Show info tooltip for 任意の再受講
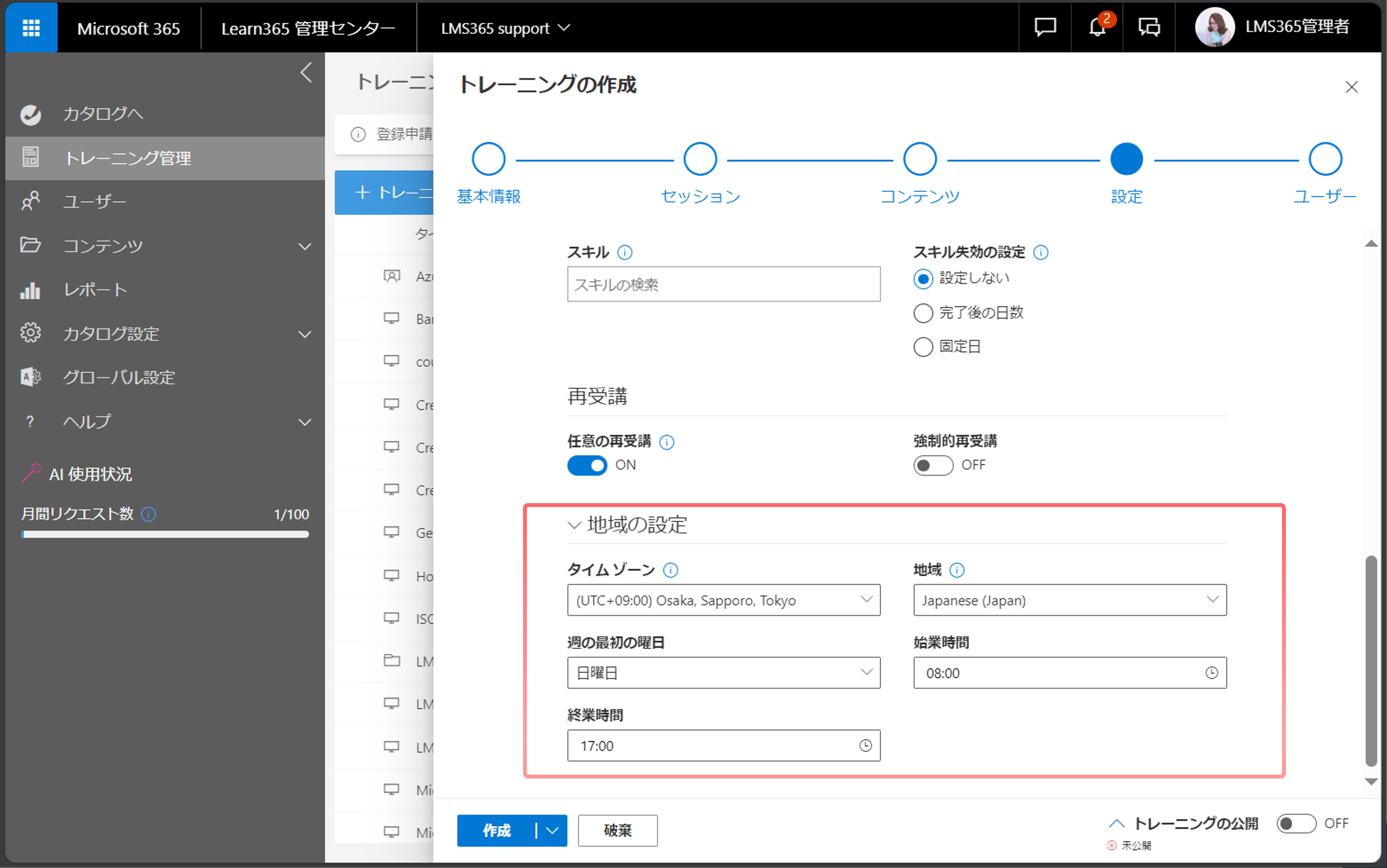Image resolution: width=1387 pixels, height=868 pixels. 666,442
